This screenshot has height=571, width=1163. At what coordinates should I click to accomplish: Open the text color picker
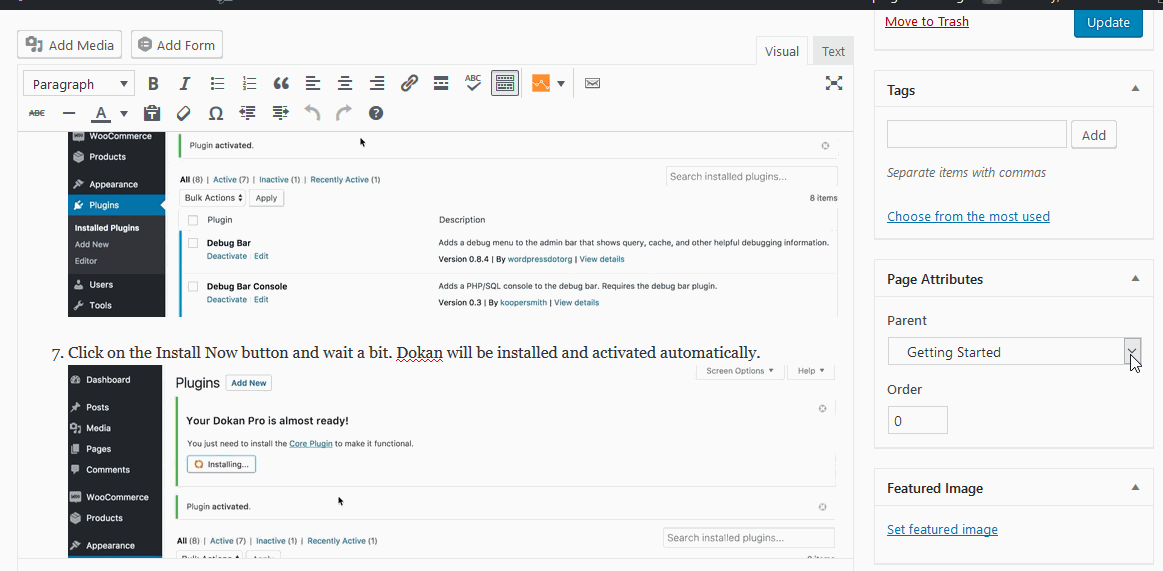tap(102, 113)
